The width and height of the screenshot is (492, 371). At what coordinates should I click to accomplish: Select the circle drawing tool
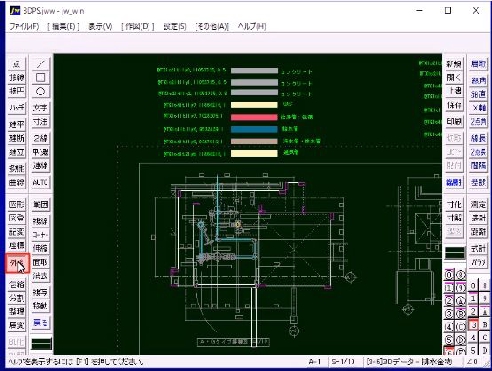click(40, 91)
